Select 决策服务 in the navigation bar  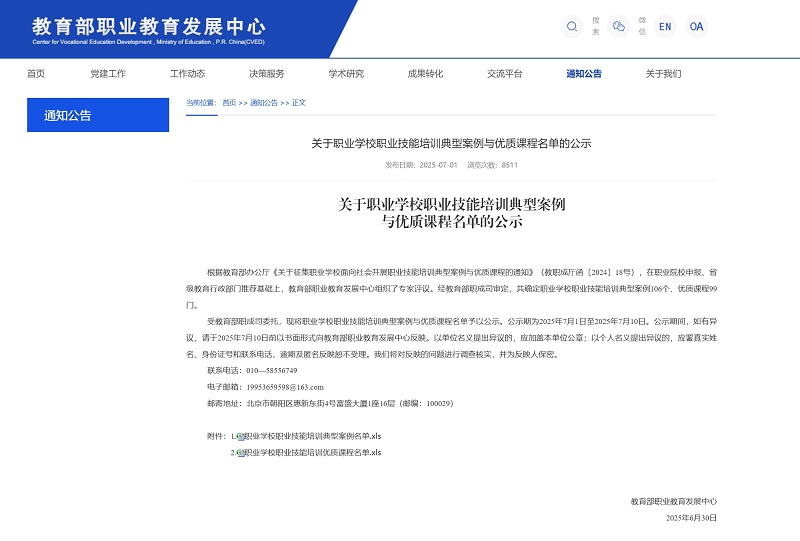pos(267,74)
